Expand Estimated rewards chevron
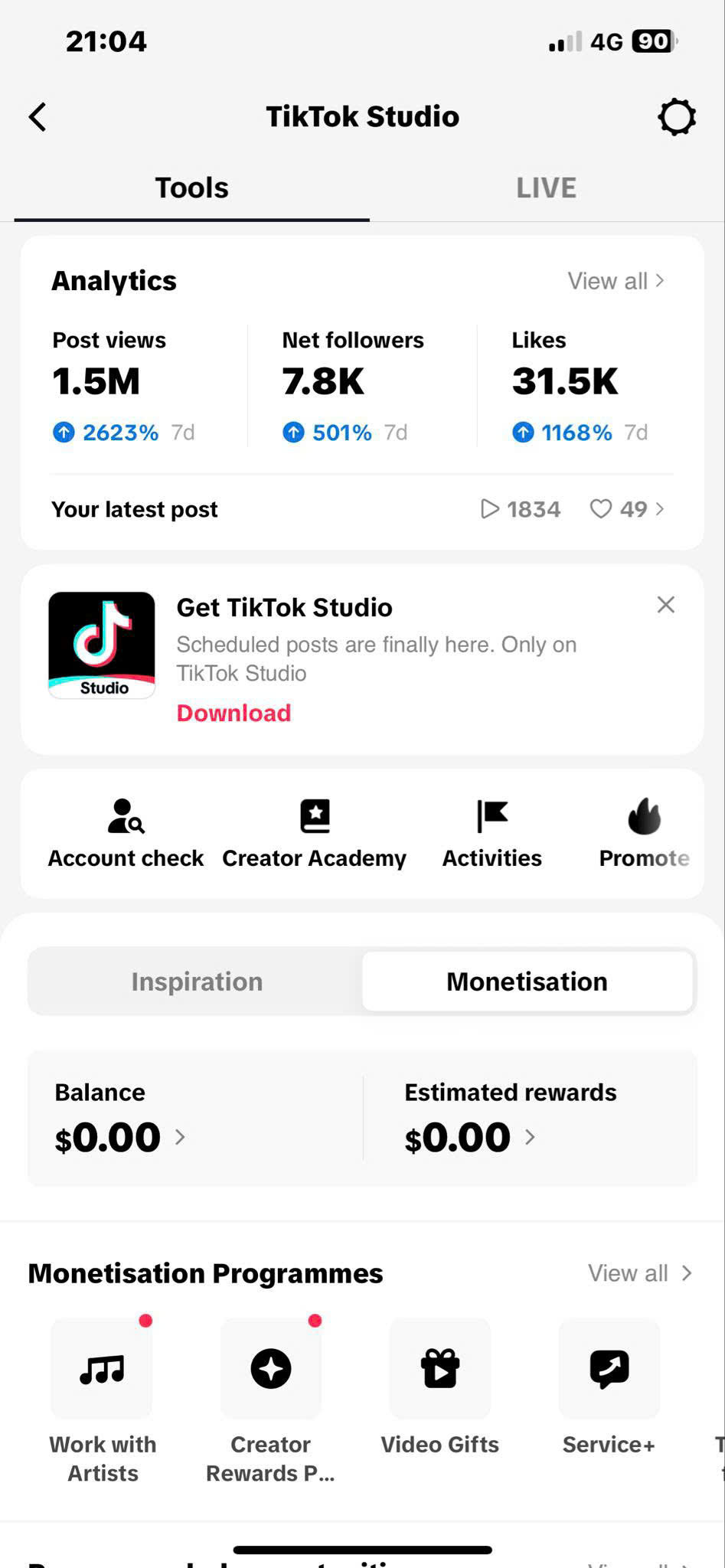 pos(530,1137)
